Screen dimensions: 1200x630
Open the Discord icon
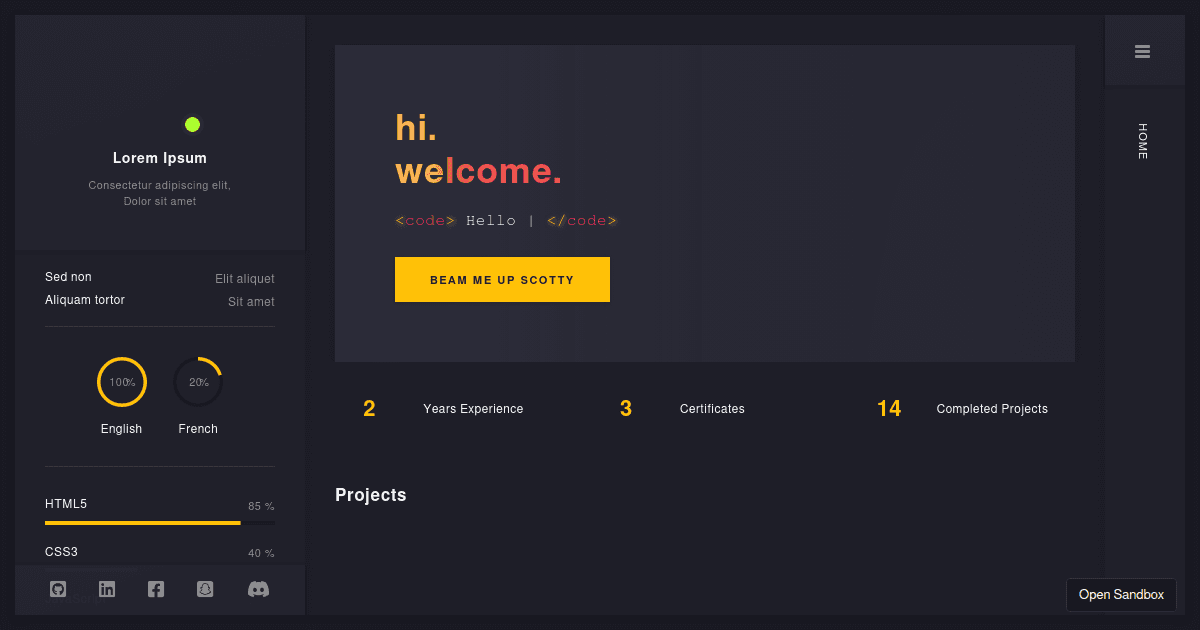pos(258,589)
